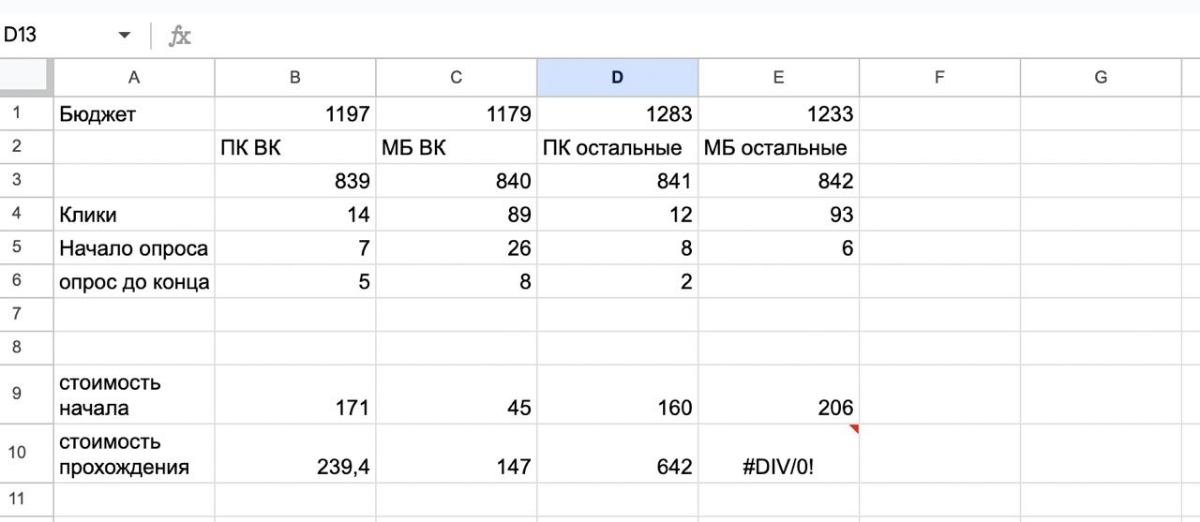1200x522 pixels.
Task: Click the "МБ остальные" cell
Action: 778,148
